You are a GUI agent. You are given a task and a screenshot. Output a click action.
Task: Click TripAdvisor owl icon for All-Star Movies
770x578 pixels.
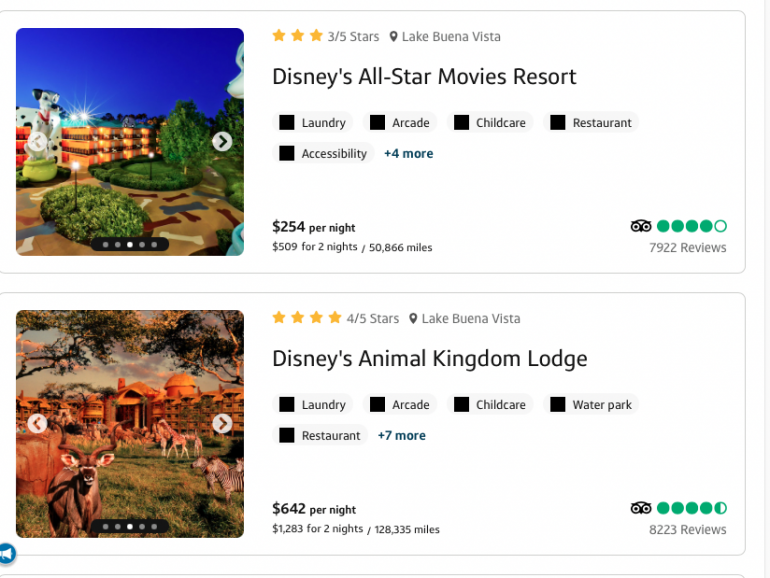point(641,226)
